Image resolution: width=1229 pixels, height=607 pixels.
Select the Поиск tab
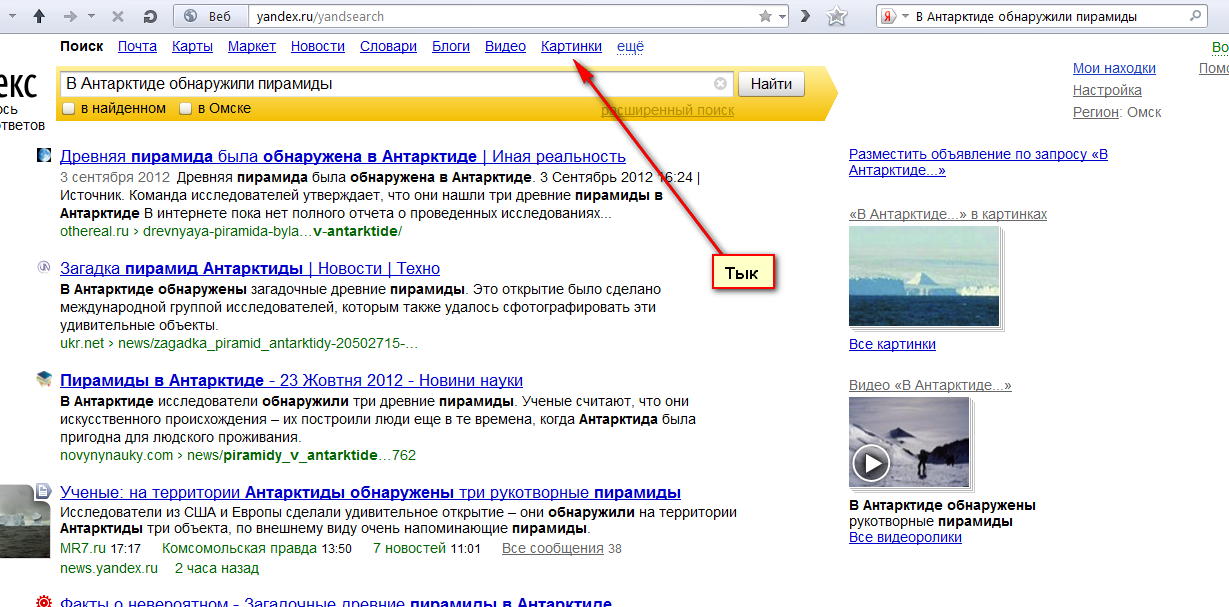pos(81,46)
